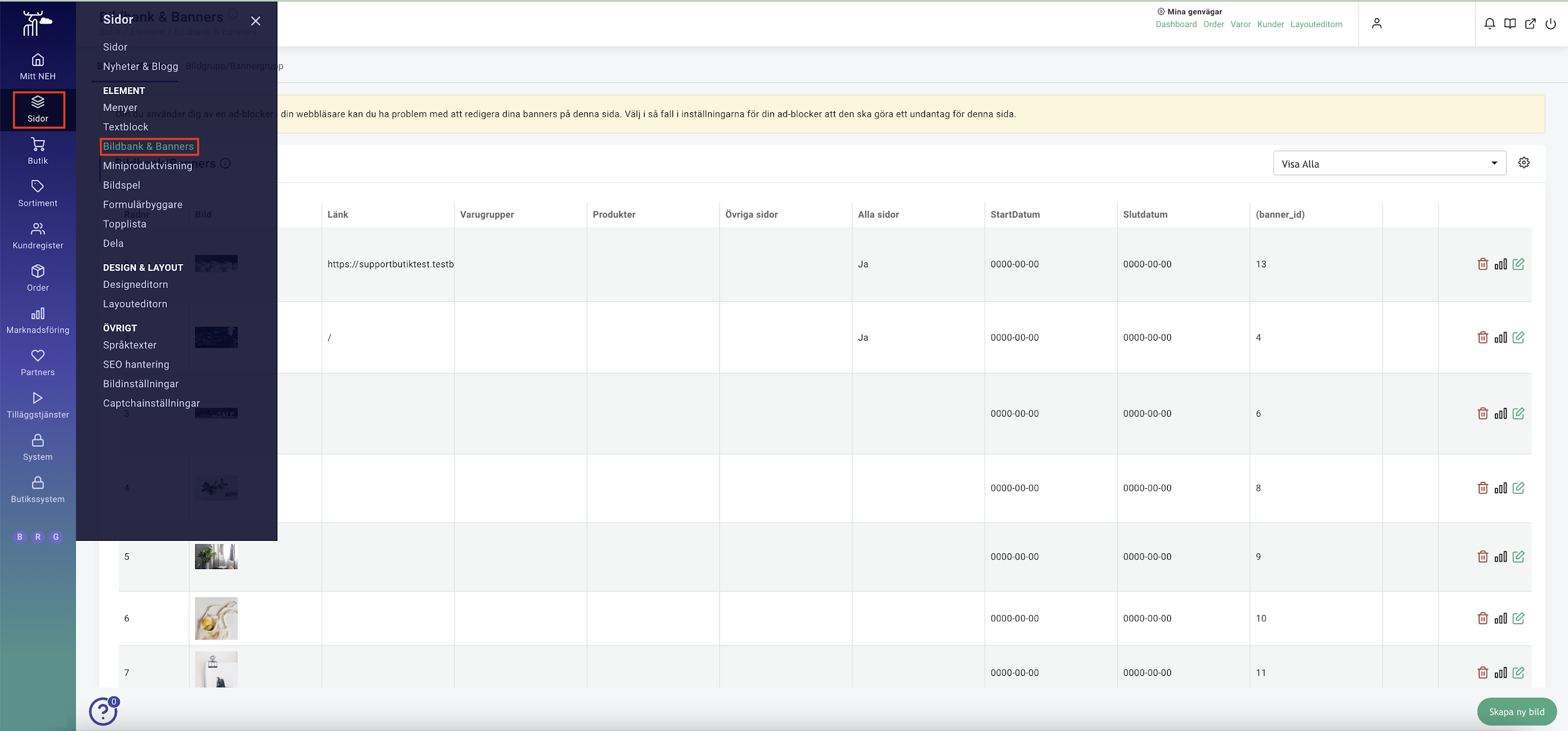Click the power logout icon
Image resolution: width=1568 pixels, height=731 pixels.
1550,24
